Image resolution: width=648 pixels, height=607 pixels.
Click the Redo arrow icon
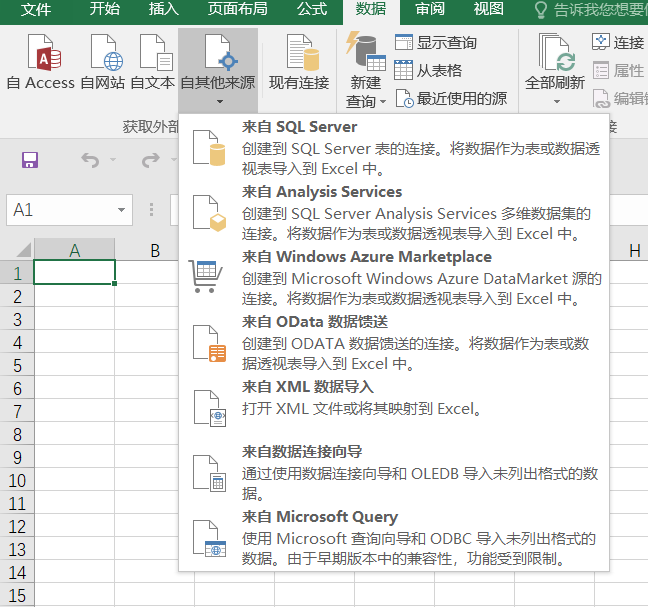click(150, 160)
